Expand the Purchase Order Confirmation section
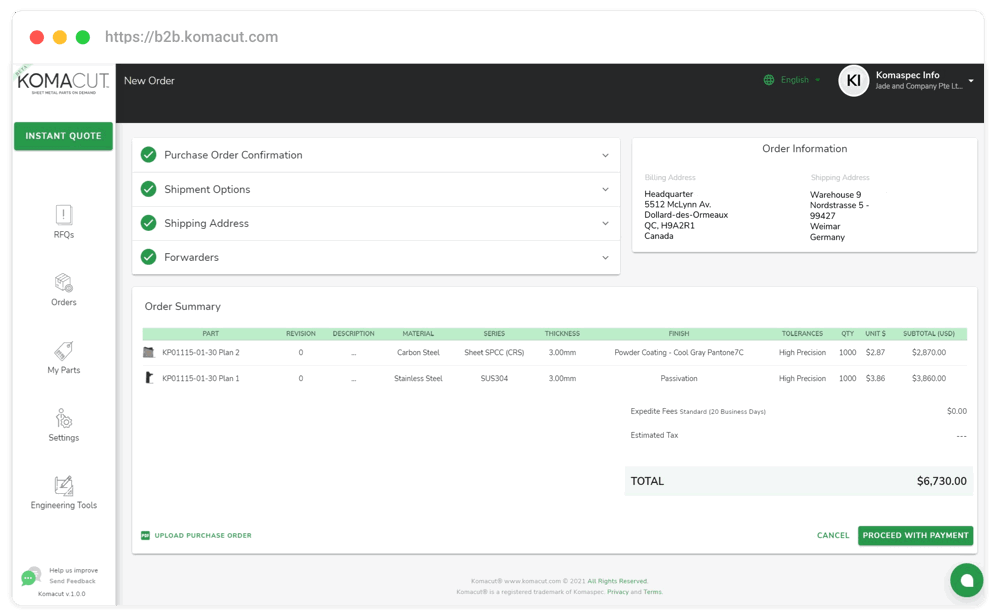 pyautogui.click(x=376, y=155)
